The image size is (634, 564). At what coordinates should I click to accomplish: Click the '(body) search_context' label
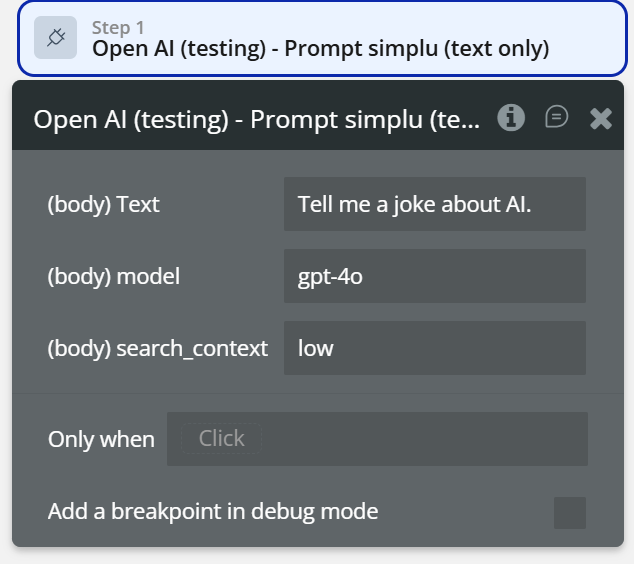158,349
